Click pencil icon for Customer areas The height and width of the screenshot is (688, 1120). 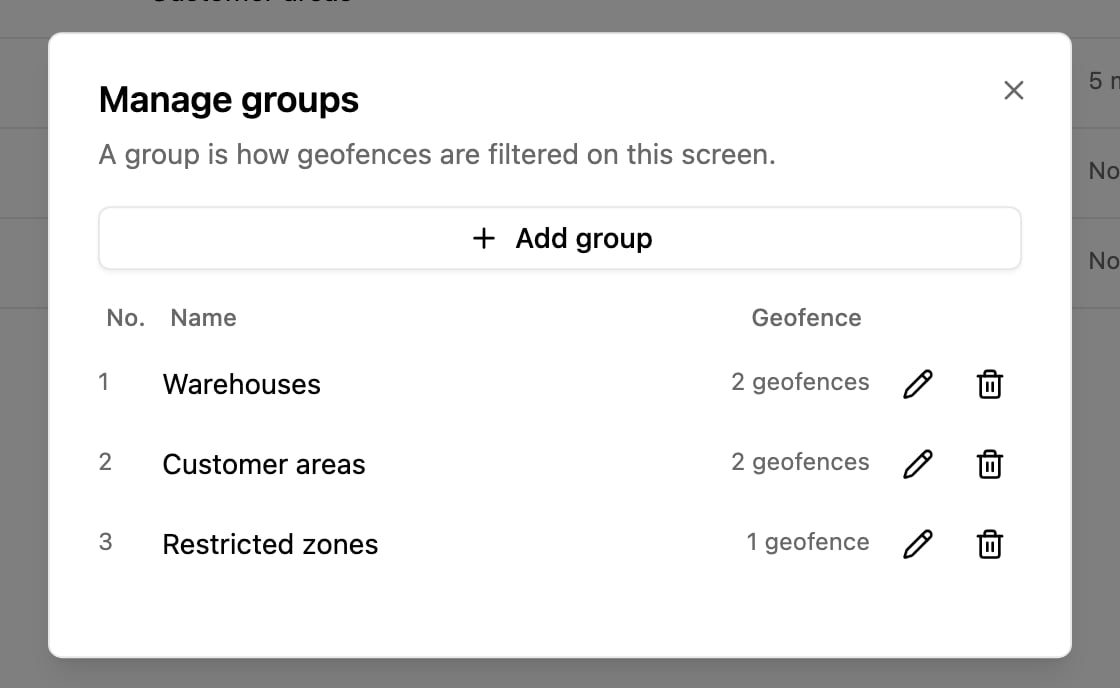click(x=918, y=464)
